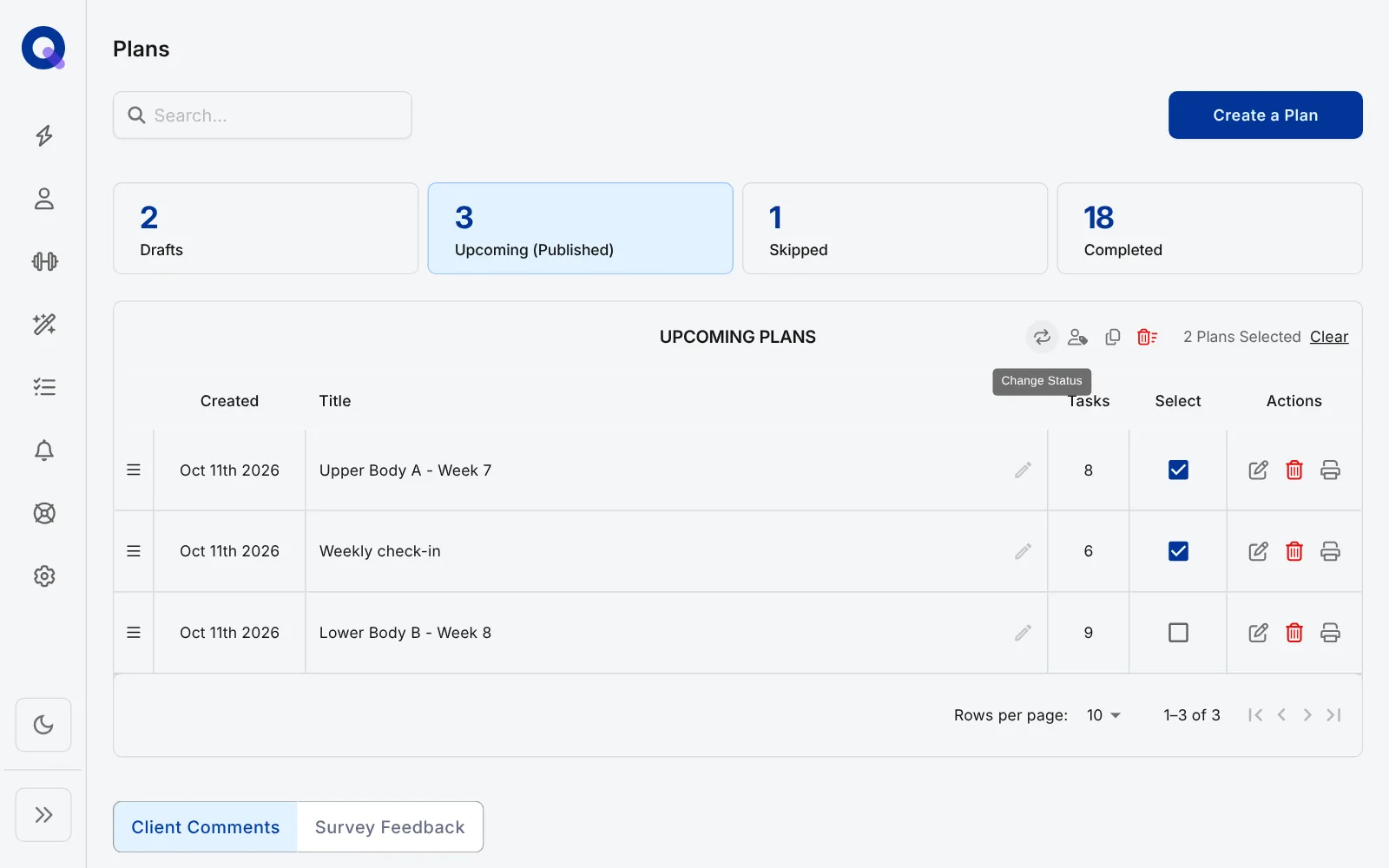Focus the Search input field
1389x868 pixels.
262,115
